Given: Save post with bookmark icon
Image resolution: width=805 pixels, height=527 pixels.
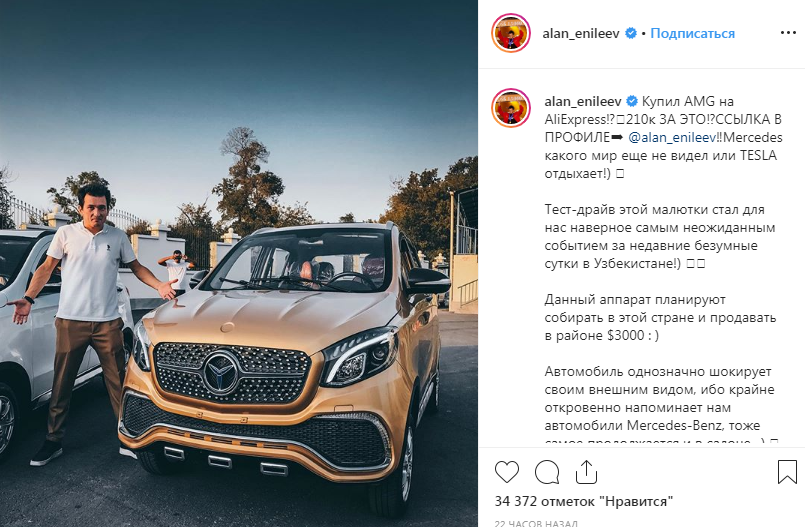Looking at the screenshot, I should click(x=787, y=472).
